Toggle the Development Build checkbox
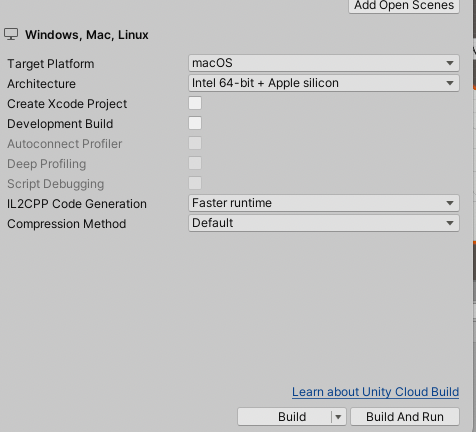Screen dimensions: 476x432 pos(195,123)
